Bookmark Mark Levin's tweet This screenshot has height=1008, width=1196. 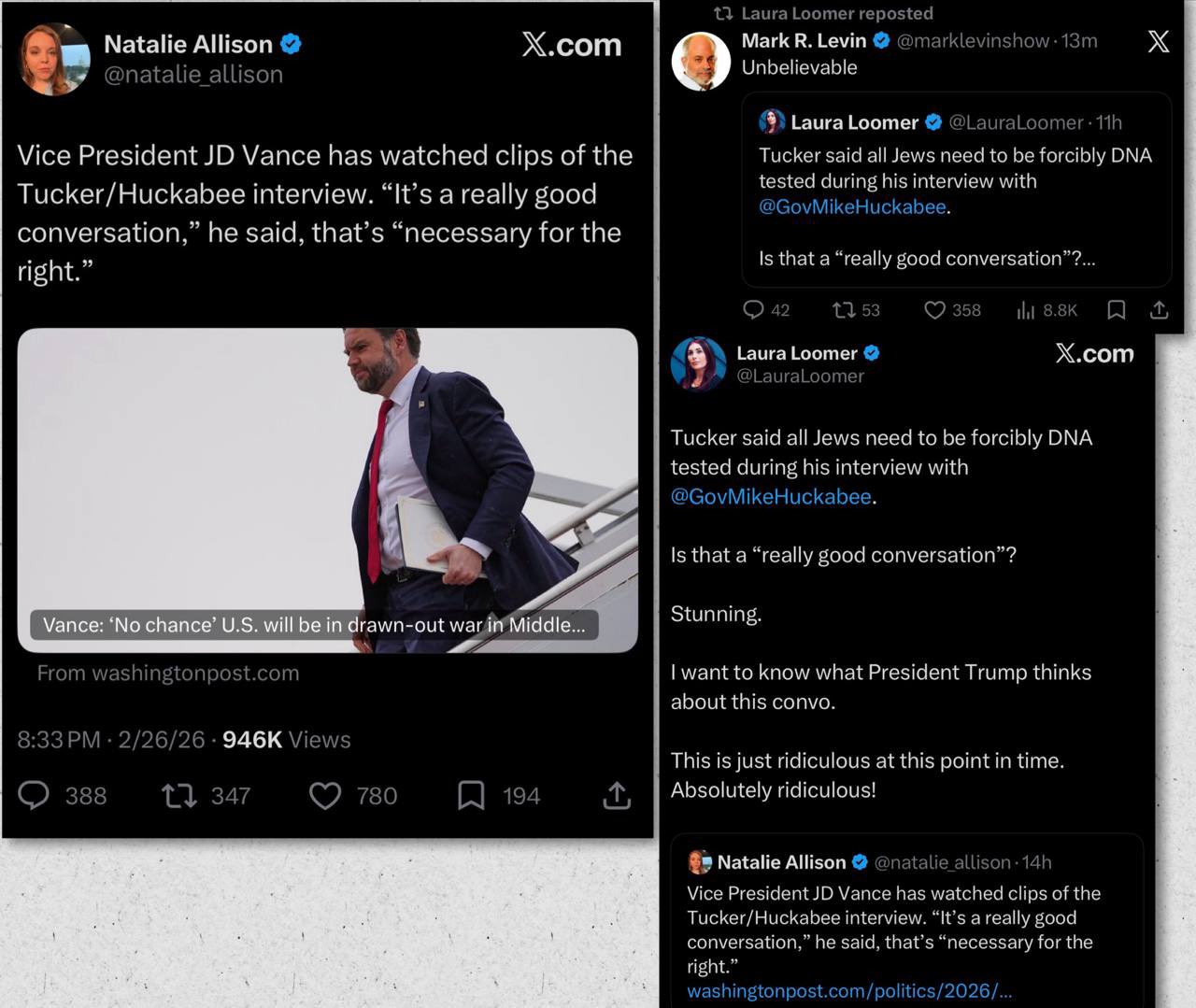(x=1116, y=309)
